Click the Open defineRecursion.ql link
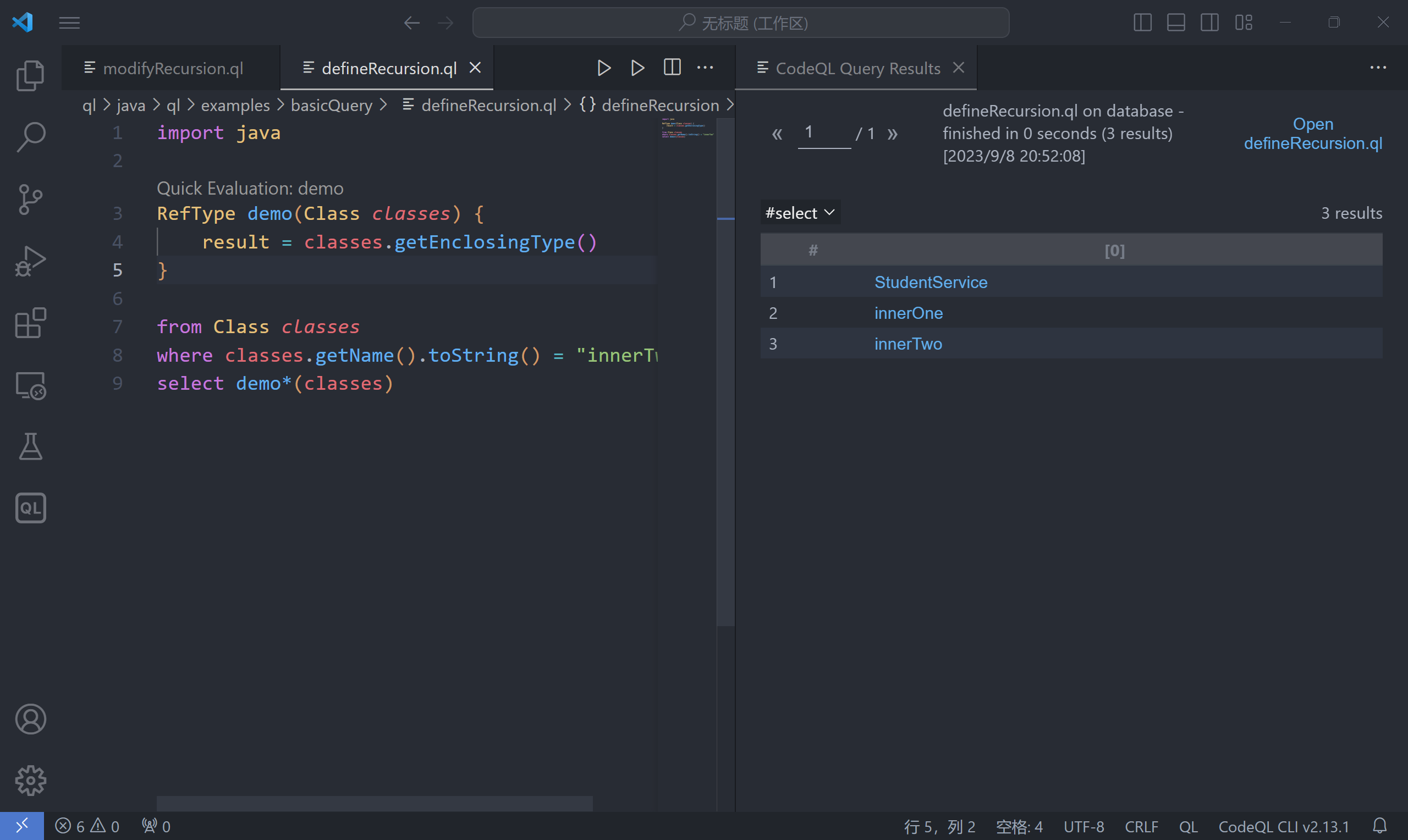This screenshot has width=1408, height=840. [1313, 134]
